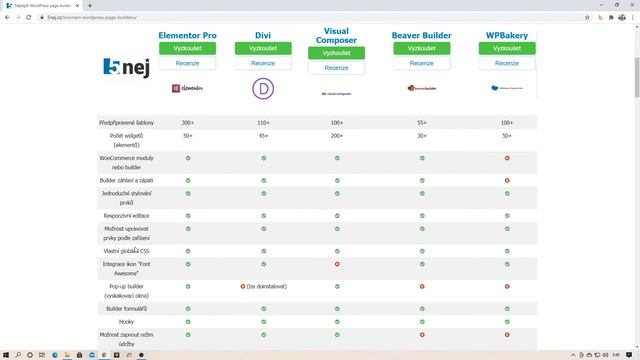Click '110+' templates value for Divi
640x360 pixels.
[263, 122]
